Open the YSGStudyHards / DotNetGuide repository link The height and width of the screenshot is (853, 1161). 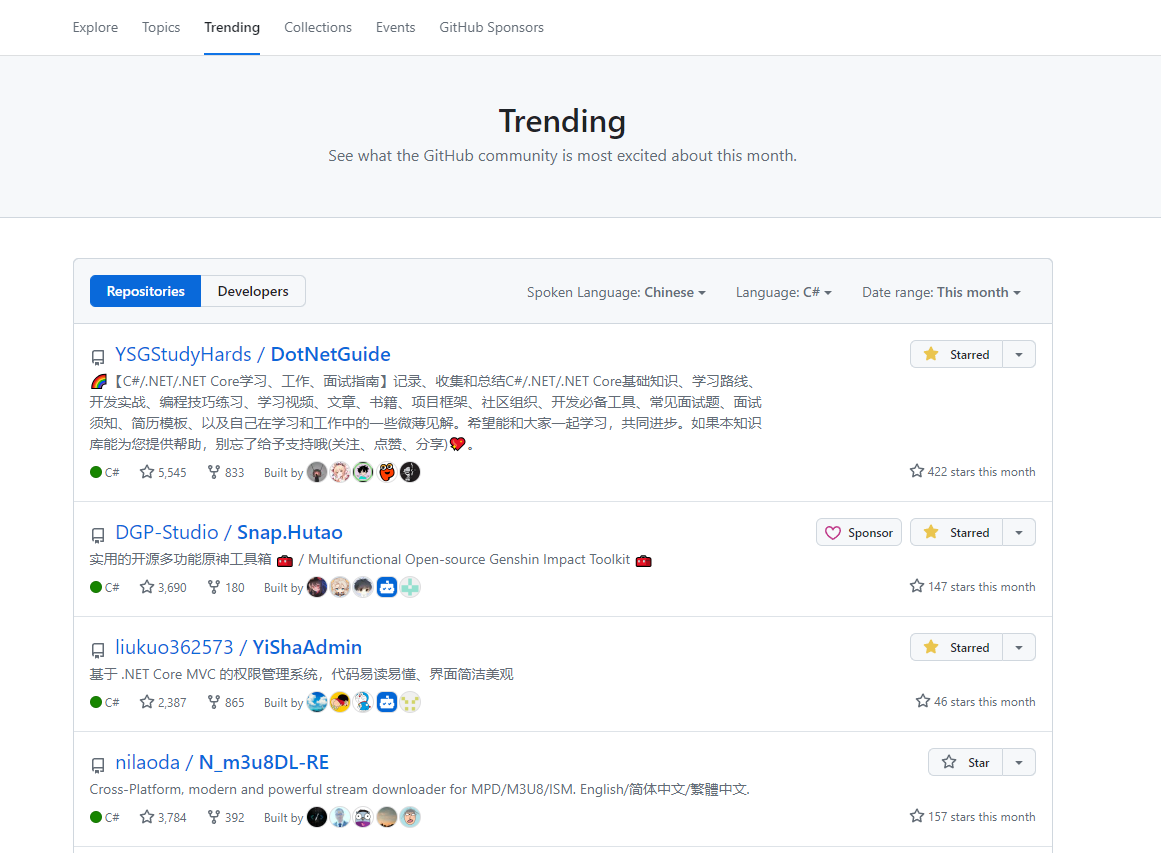[x=252, y=355]
